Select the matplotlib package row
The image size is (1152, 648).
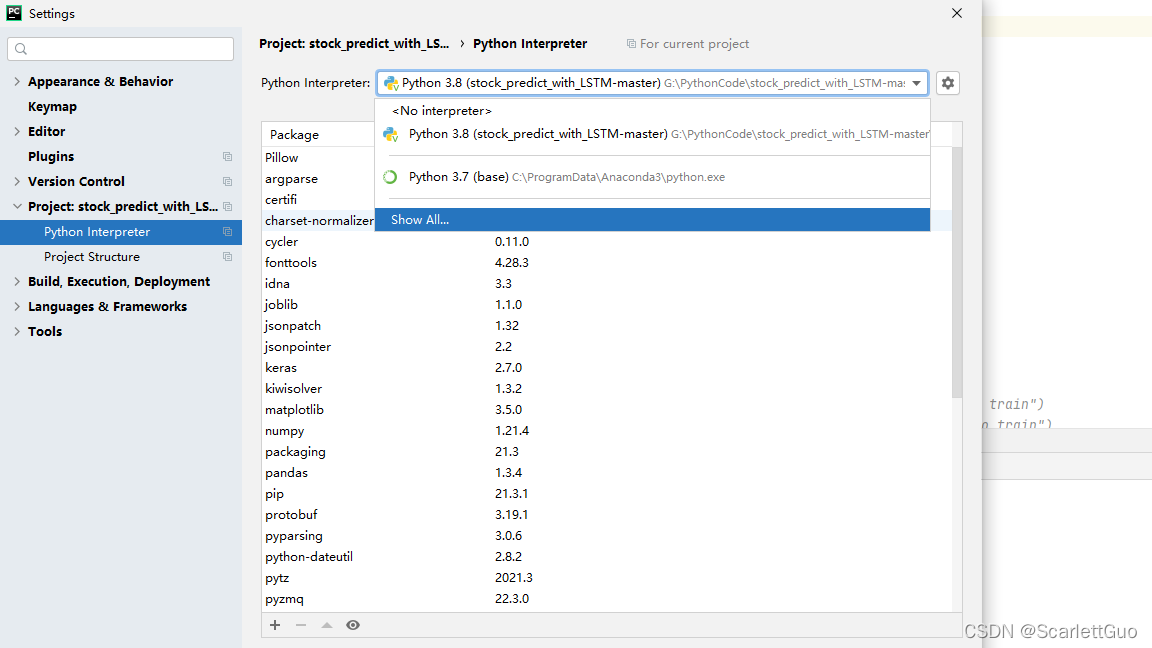607,409
